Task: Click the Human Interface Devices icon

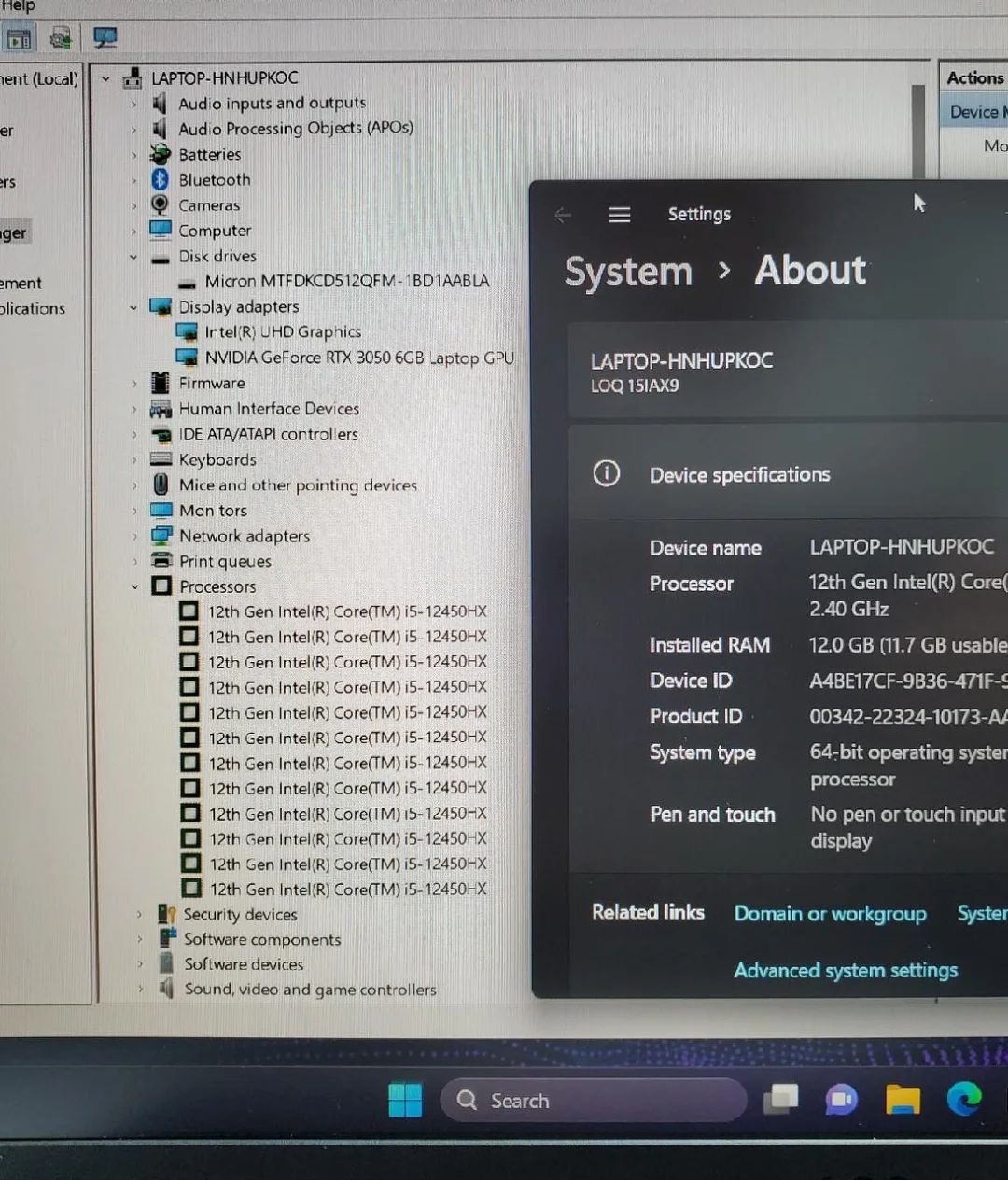Action: 161,409
